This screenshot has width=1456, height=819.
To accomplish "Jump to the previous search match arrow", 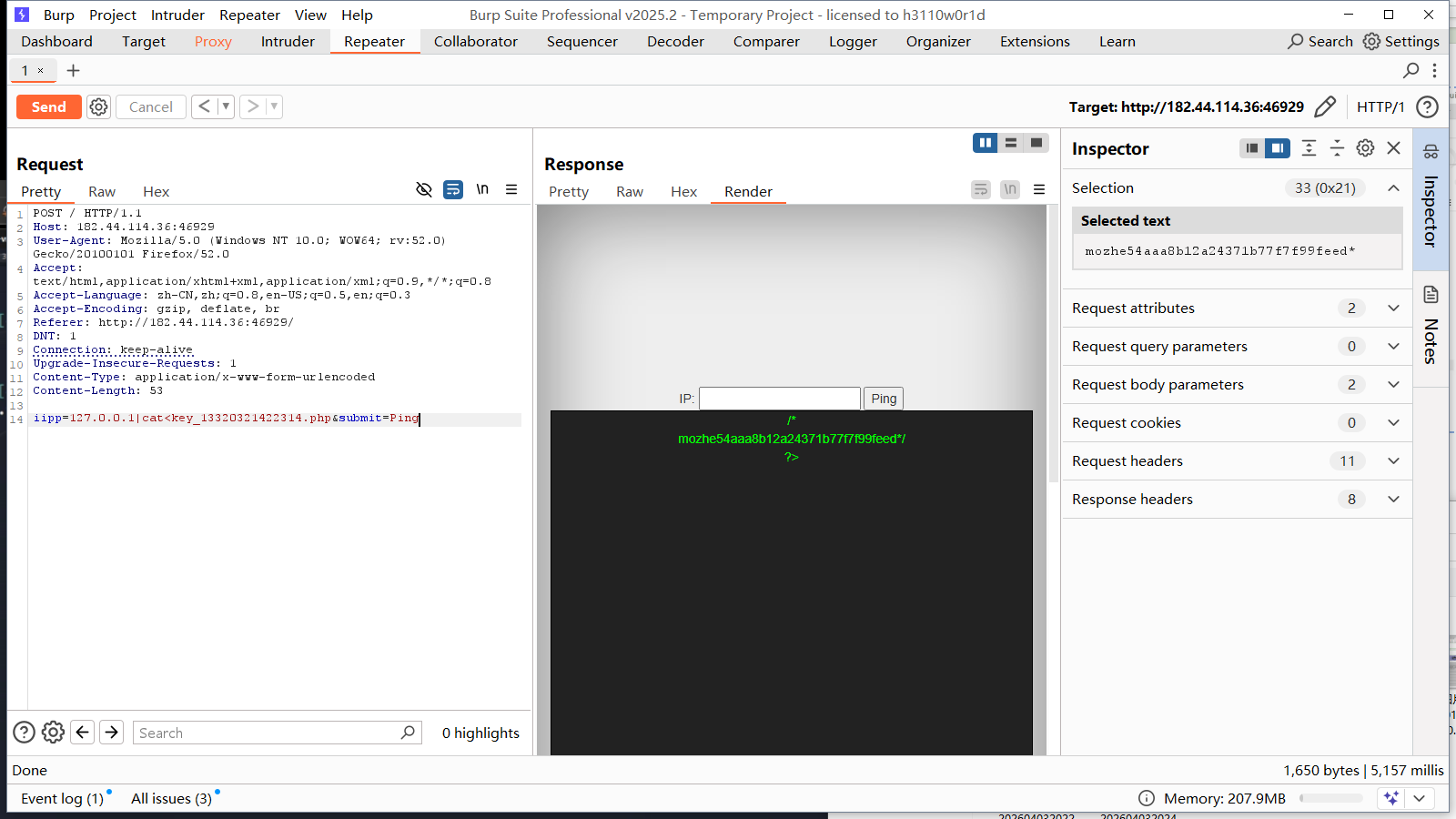I will [83, 733].
